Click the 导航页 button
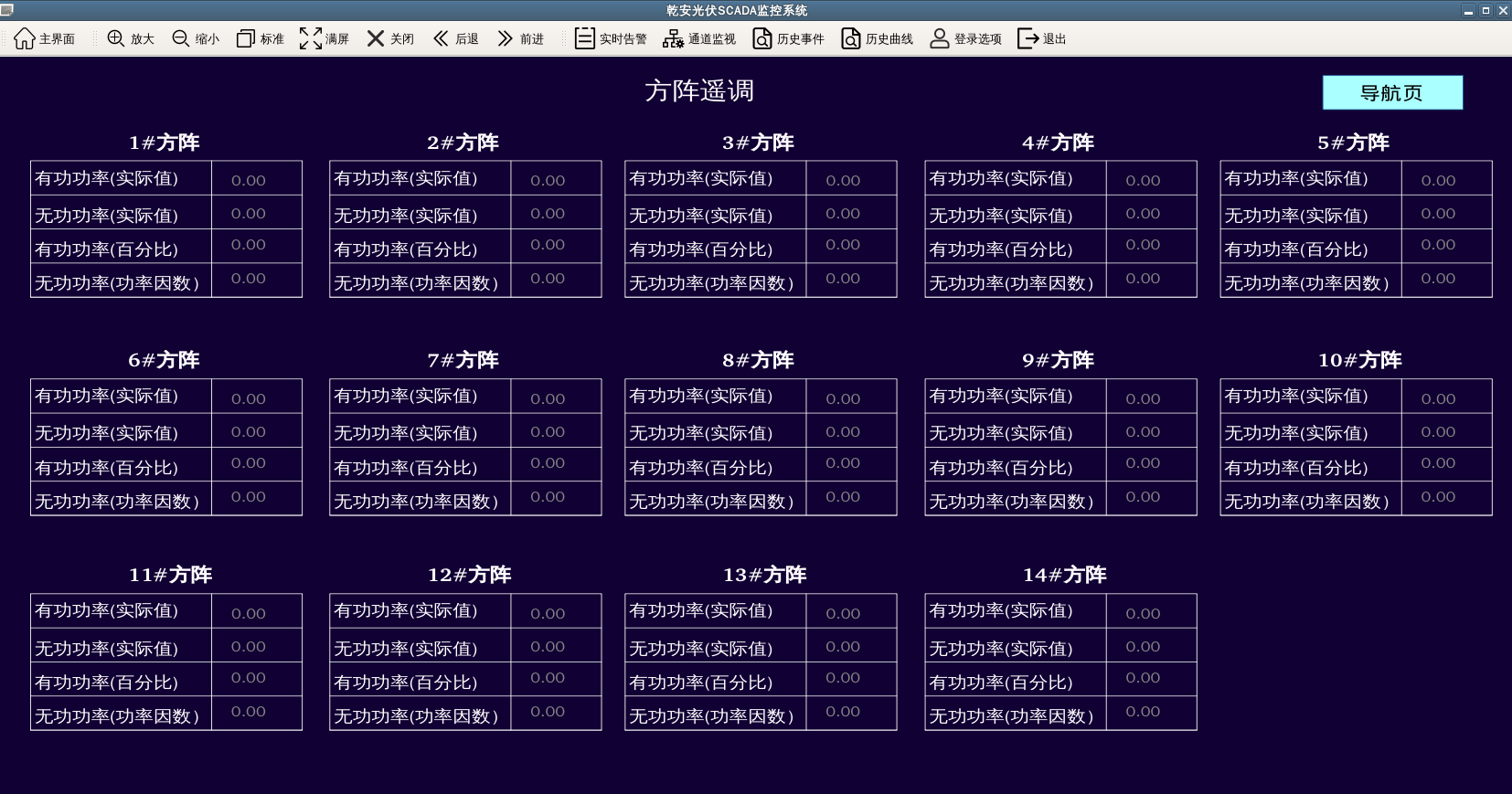This screenshot has width=1512, height=794. tap(1392, 92)
